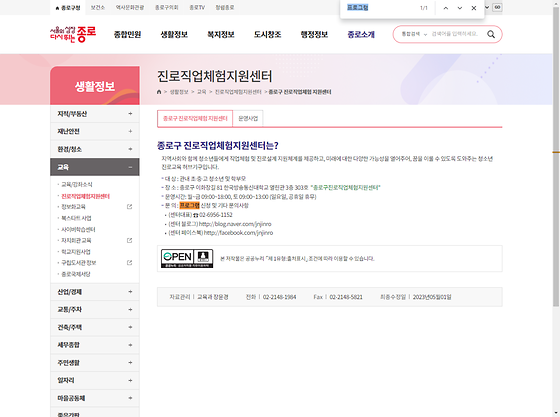Click the phone number 02-6956-1152
Viewport: 560px width, 417px height.
coord(216,215)
